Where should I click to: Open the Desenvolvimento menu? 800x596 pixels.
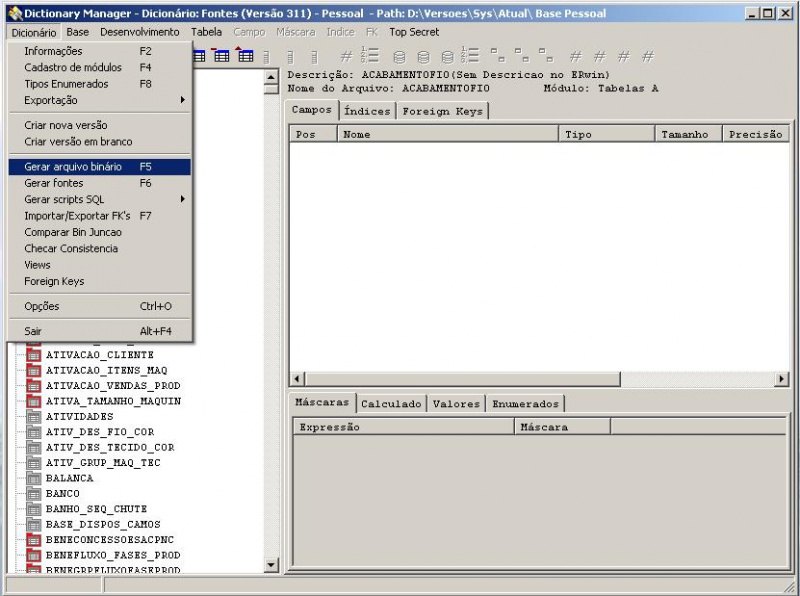click(139, 32)
